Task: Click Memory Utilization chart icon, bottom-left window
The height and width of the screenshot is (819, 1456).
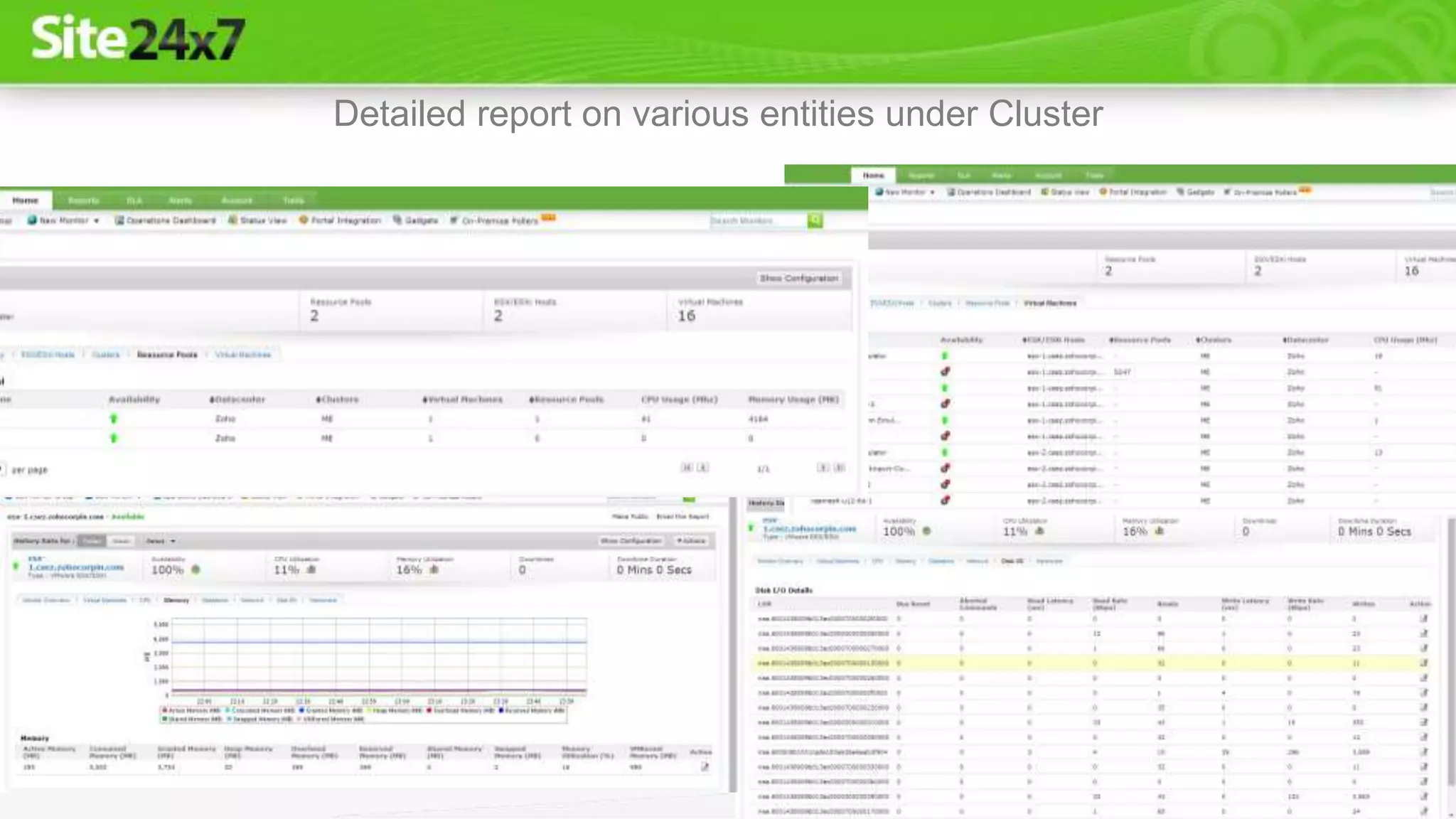Action: 434,569
